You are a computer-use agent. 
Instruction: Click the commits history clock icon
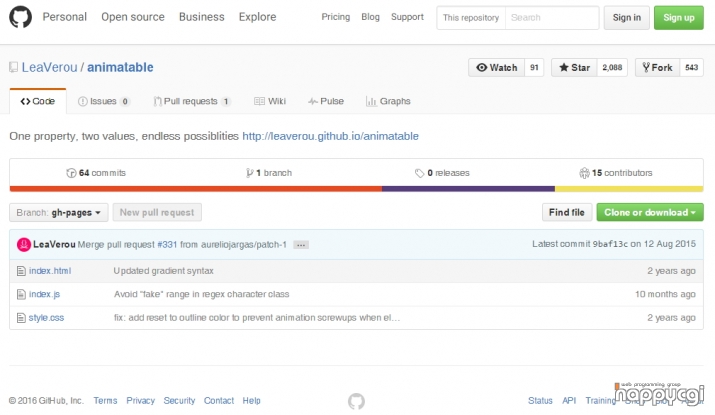tap(71, 173)
